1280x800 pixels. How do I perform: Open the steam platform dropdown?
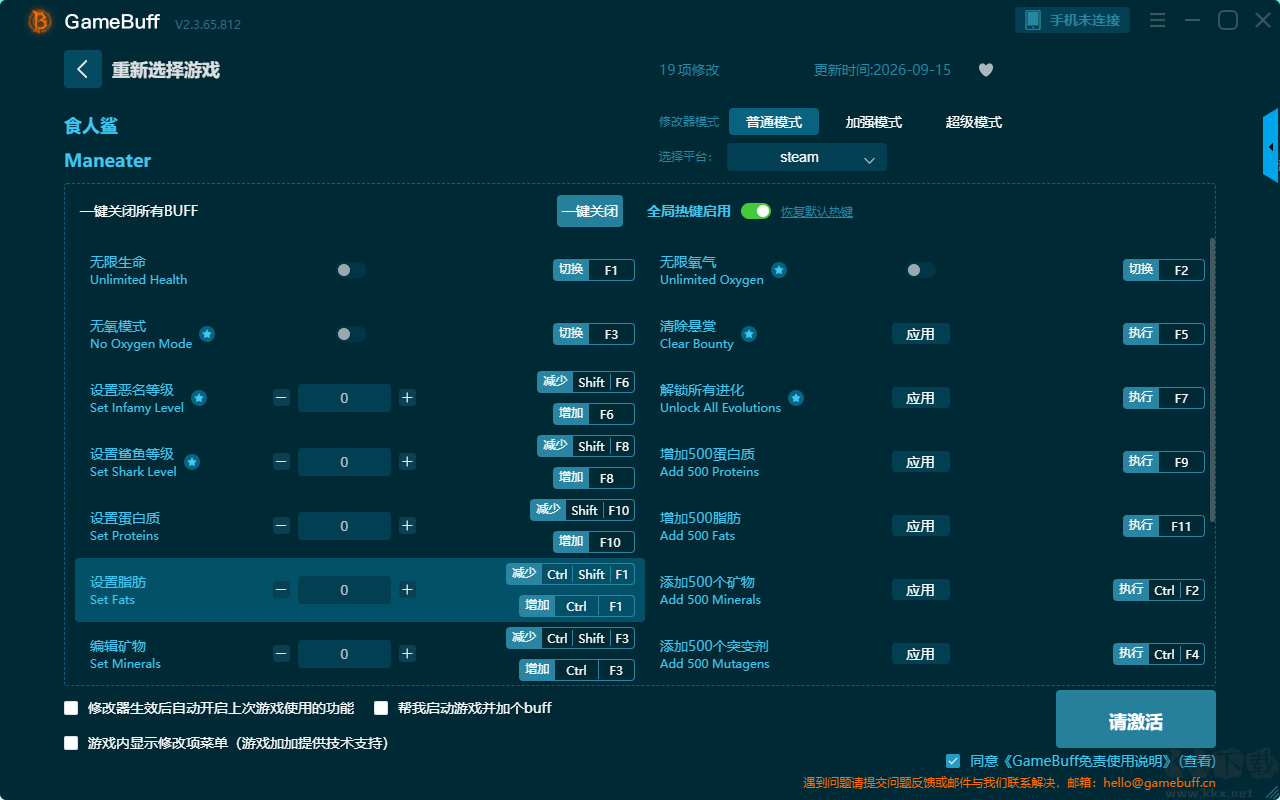(807, 157)
